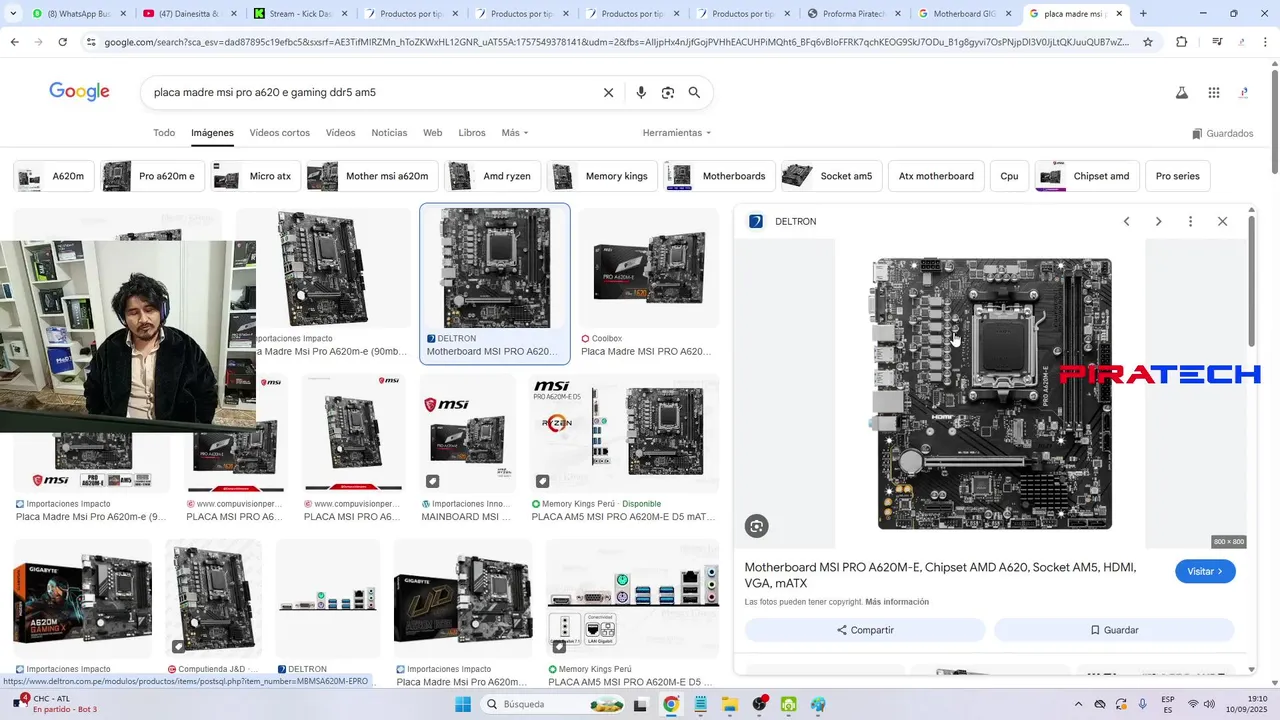Filter by Socket am5 chip
The image size is (1280, 720).
pyautogui.click(x=831, y=176)
